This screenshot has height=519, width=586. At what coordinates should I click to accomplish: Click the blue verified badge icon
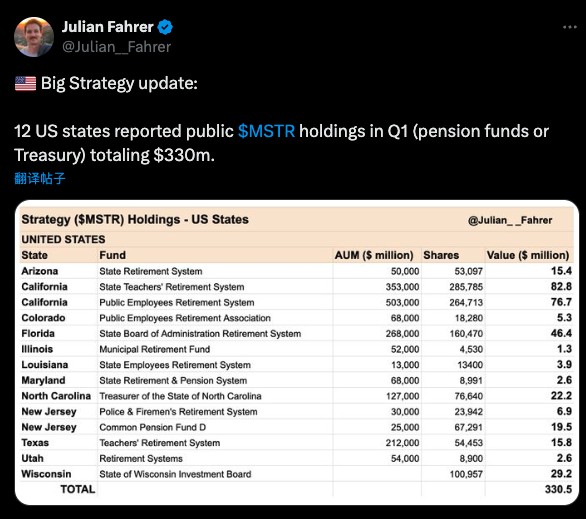pos(165,27)
